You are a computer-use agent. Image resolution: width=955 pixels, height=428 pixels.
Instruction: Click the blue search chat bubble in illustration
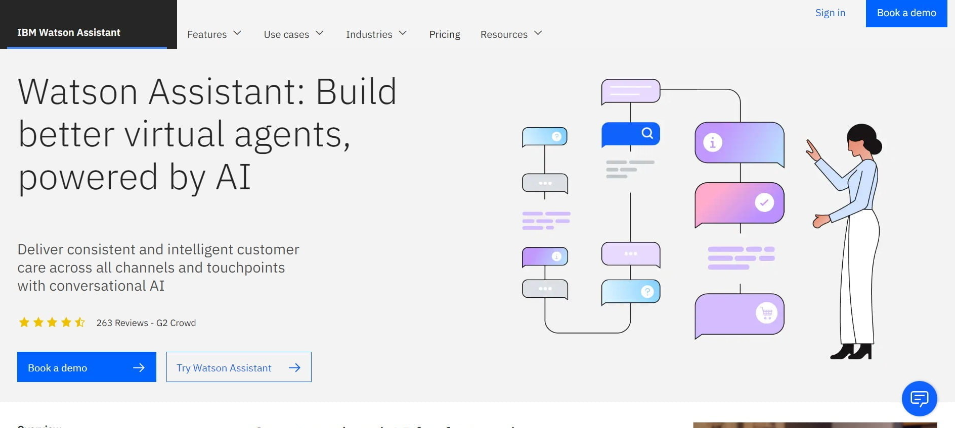(x=630, y=135)
